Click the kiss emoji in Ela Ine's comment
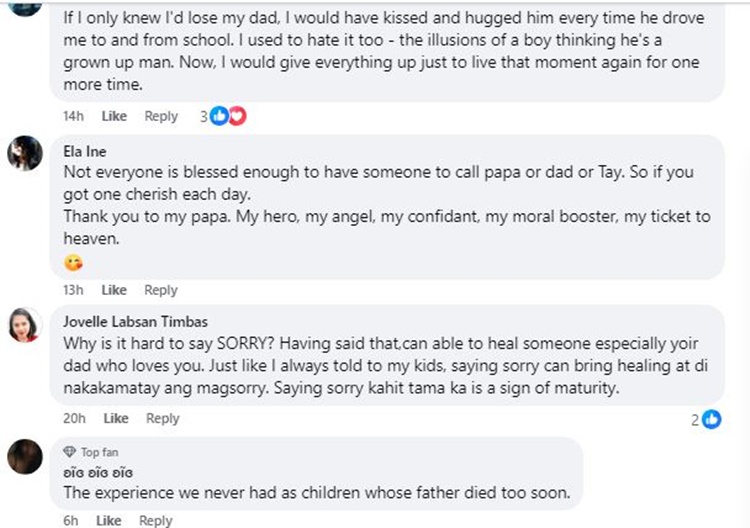This screenshot has width=750, height=528. click(72, 264)
